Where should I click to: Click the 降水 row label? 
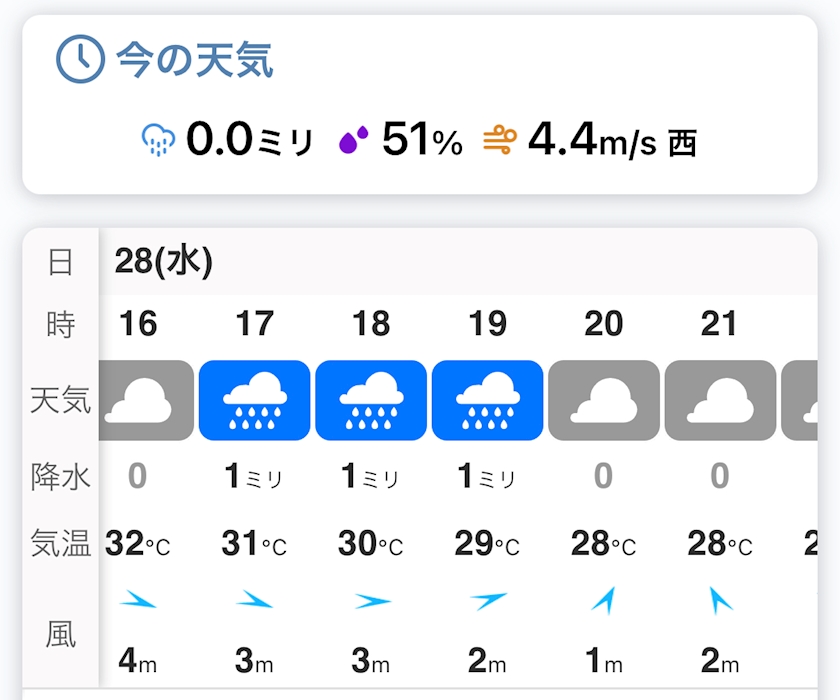[61, 477]
